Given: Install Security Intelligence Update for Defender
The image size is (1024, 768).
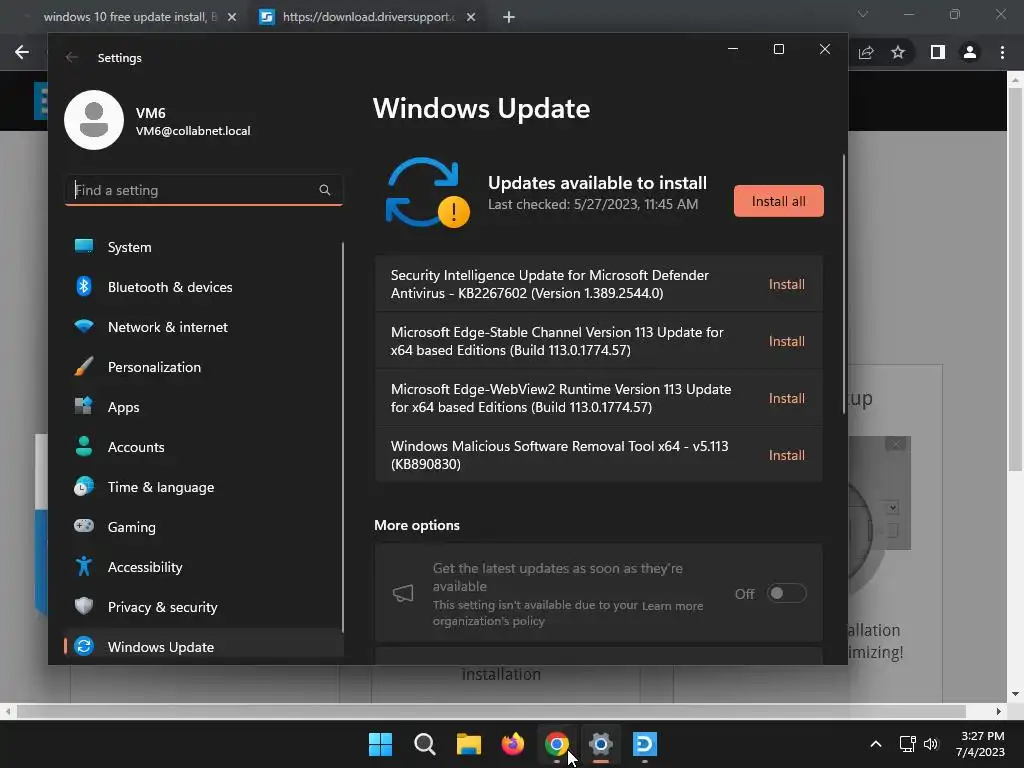Looking at the screenshot, I should 786,284.
